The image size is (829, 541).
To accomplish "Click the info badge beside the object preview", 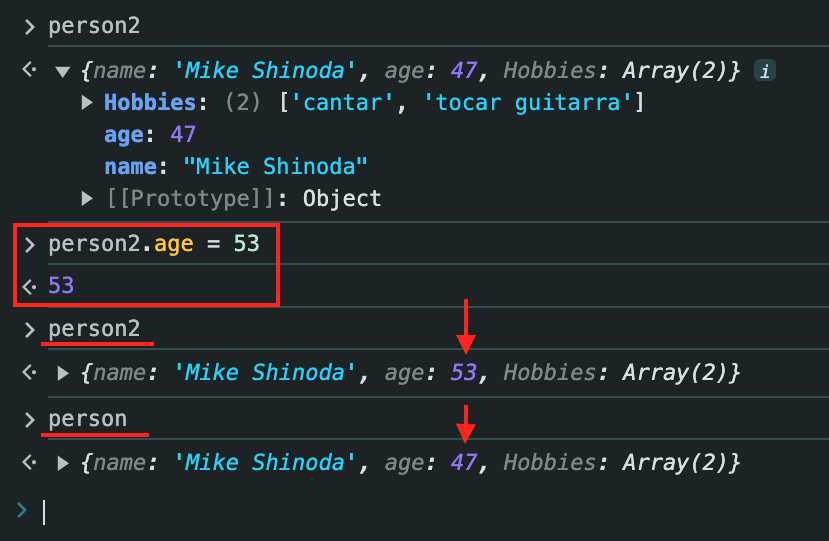I will click(x=765, y=71).
